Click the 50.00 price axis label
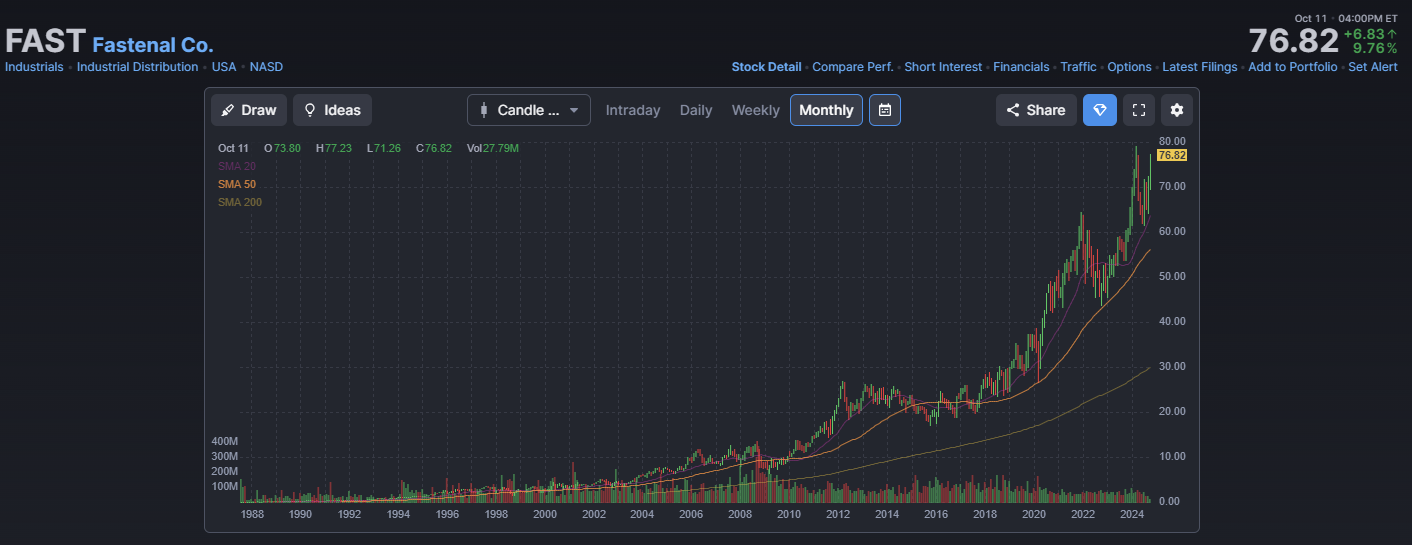Image resolution: width=1412 pixels, height=545 pixels. point(1172,276)
